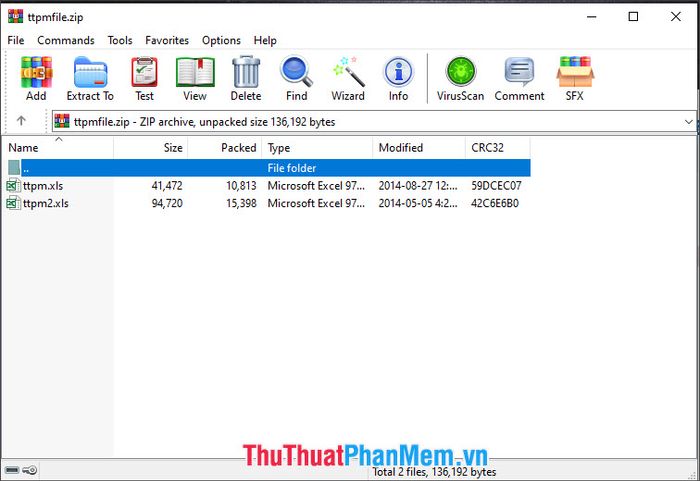The height and width of the screenshot is (481, 700).
Task: Run VirusScan on the archive
Action: coord(460,72)
